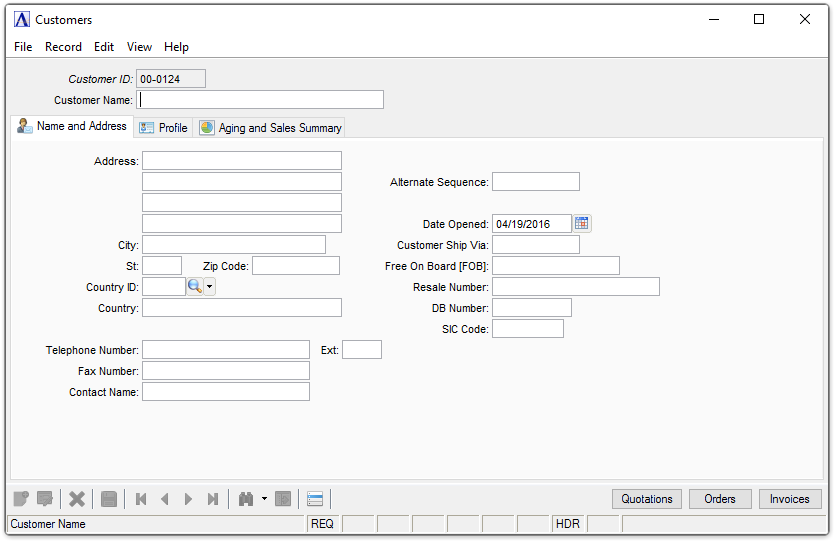Screen dimensions: 838x544
Task: Click into the Customer Name field
Action: [x=260, y=100]
